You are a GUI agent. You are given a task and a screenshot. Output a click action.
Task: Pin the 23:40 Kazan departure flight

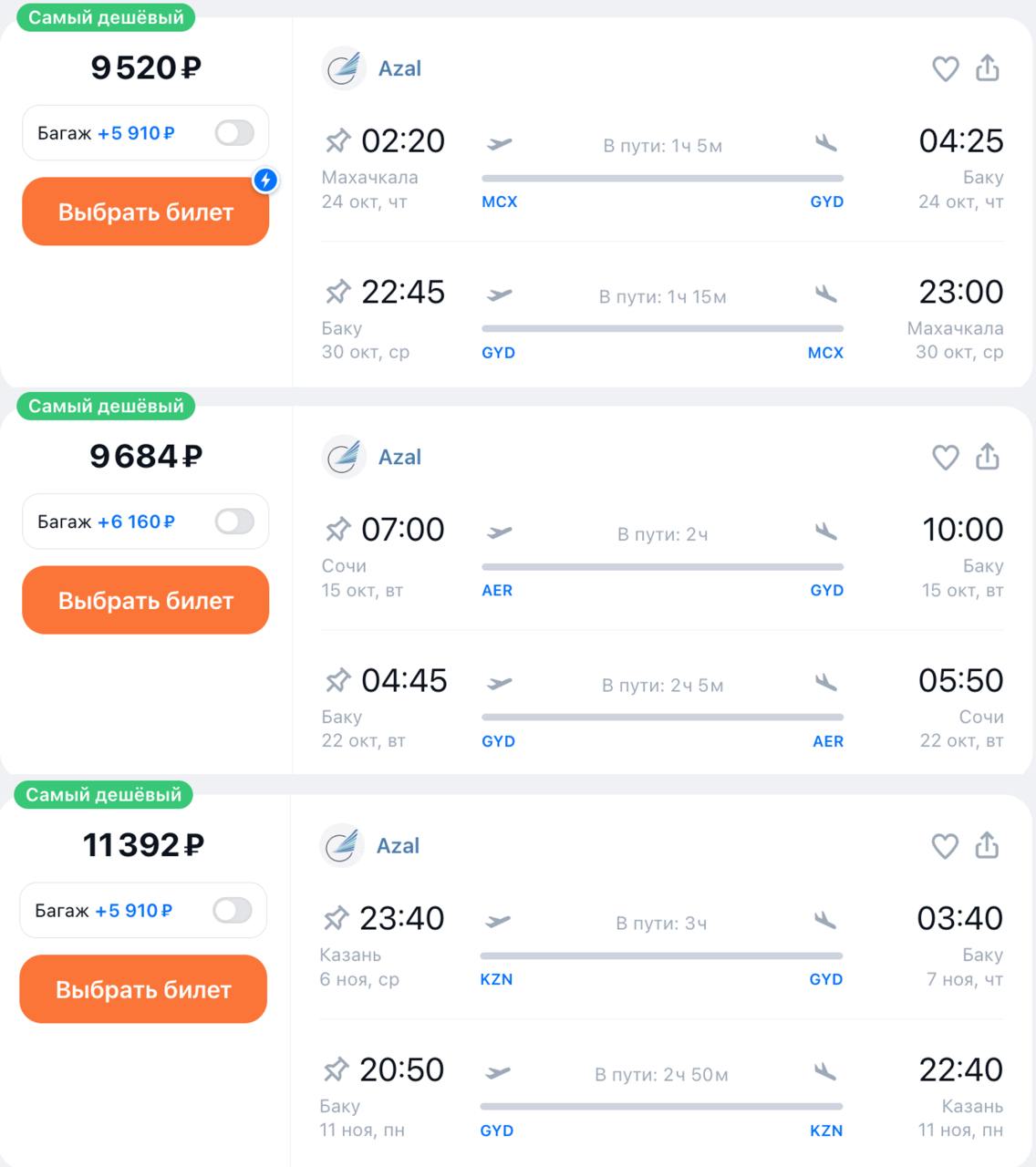336,919
